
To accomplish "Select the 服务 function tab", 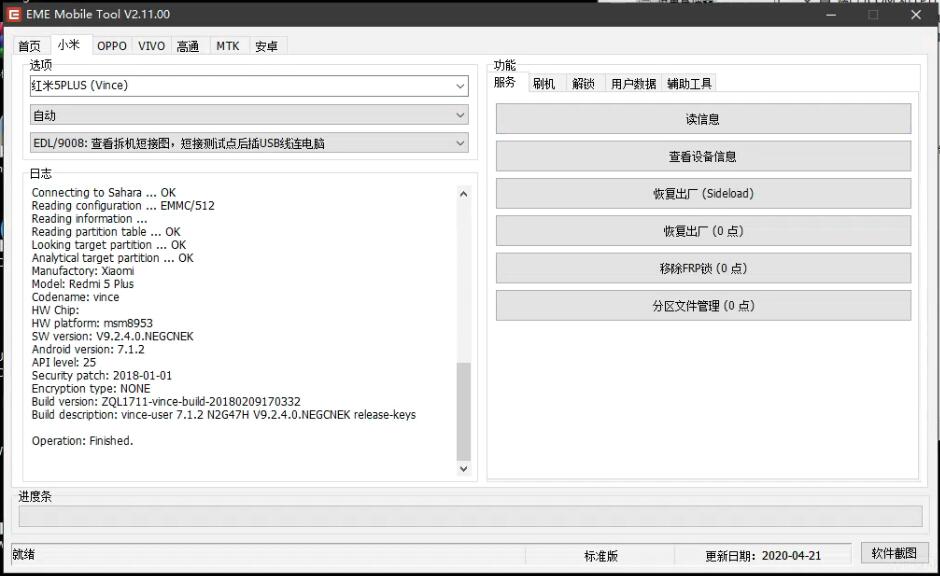I will click(505, 82).
